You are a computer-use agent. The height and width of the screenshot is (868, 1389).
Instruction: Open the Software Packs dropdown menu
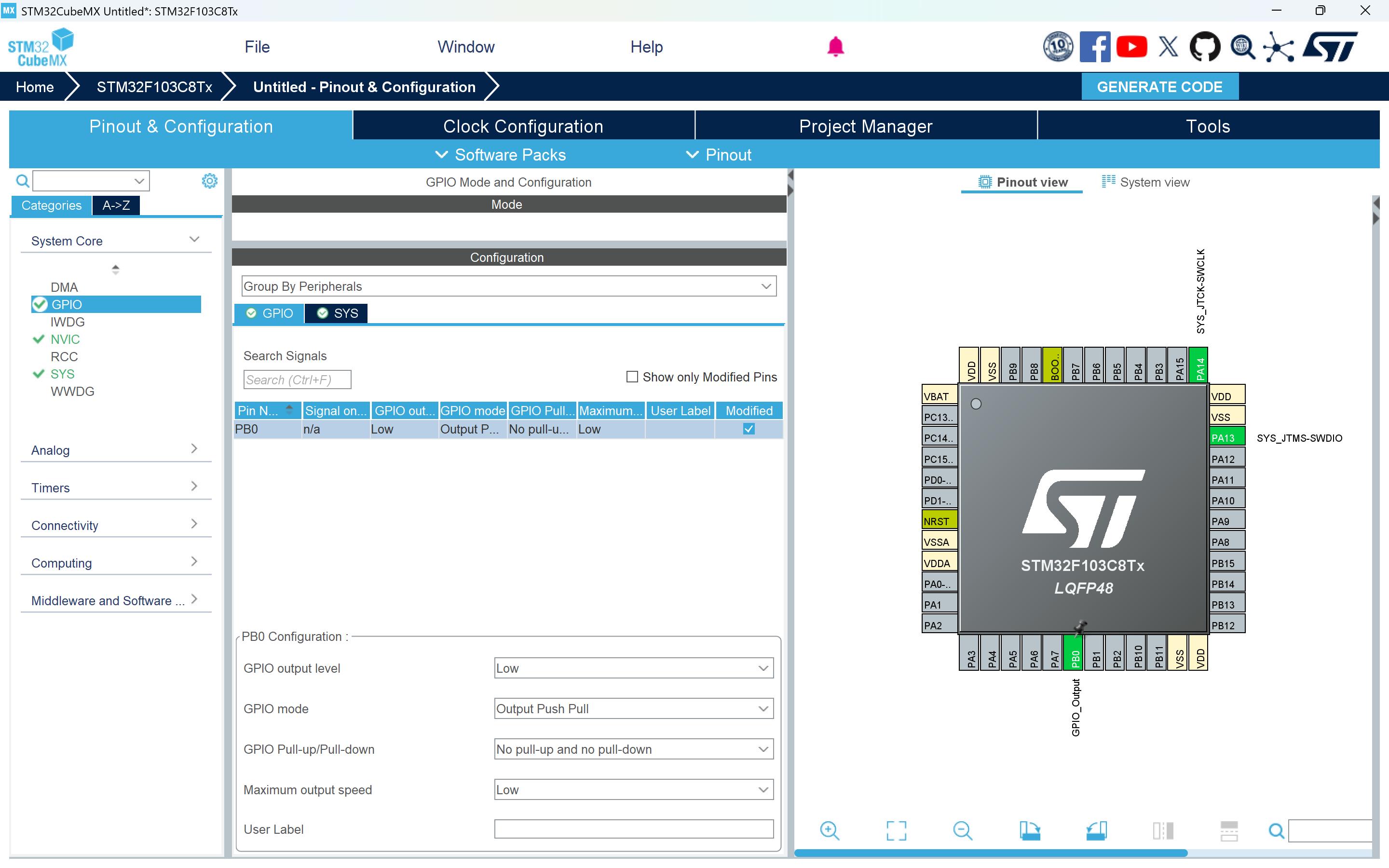tap(501, 154)
